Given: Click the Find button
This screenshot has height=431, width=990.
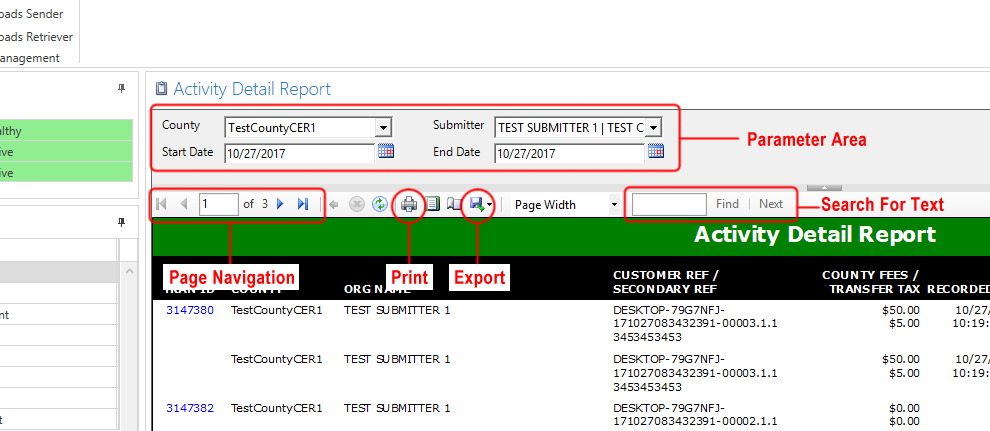Looking at the screenshot, I should pos(727,204).
